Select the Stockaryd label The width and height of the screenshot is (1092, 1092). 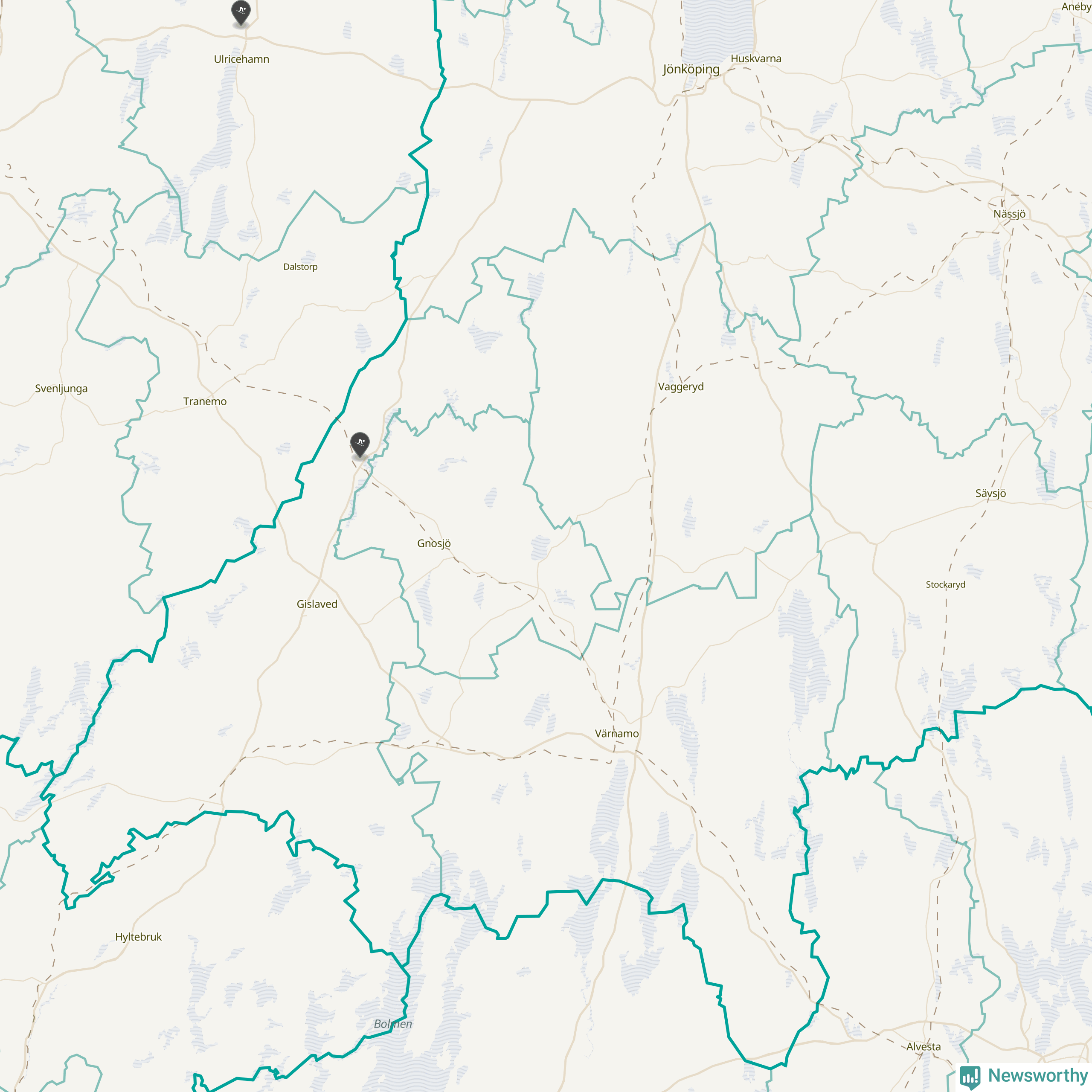pyautogui.click(x=945, y=584)
